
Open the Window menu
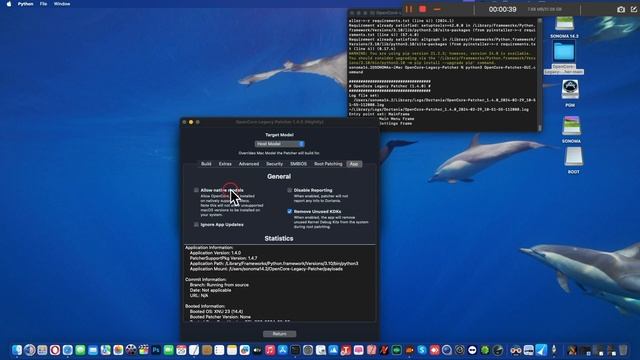point(62,4)
